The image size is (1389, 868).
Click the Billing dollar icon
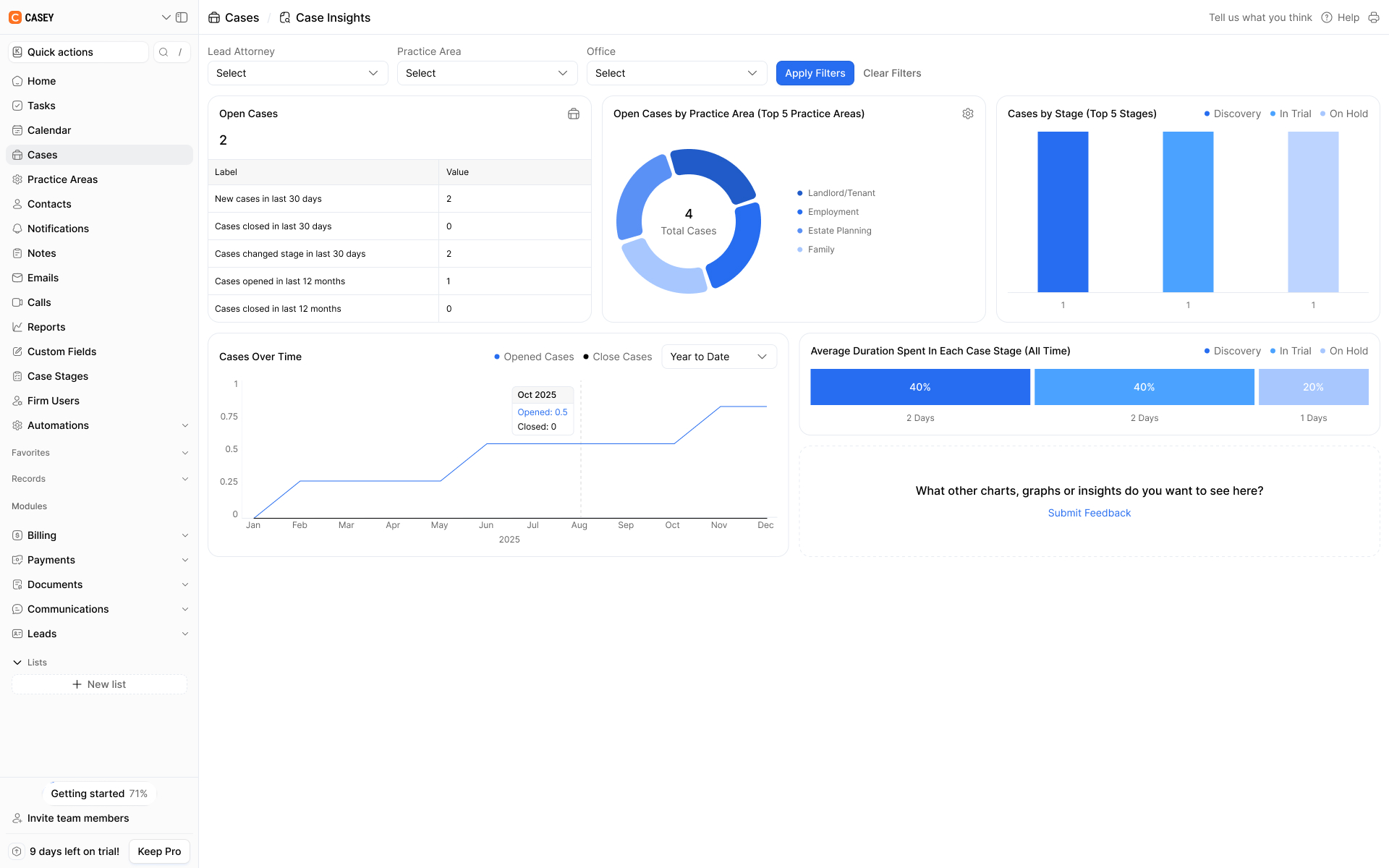coord(17,535)
